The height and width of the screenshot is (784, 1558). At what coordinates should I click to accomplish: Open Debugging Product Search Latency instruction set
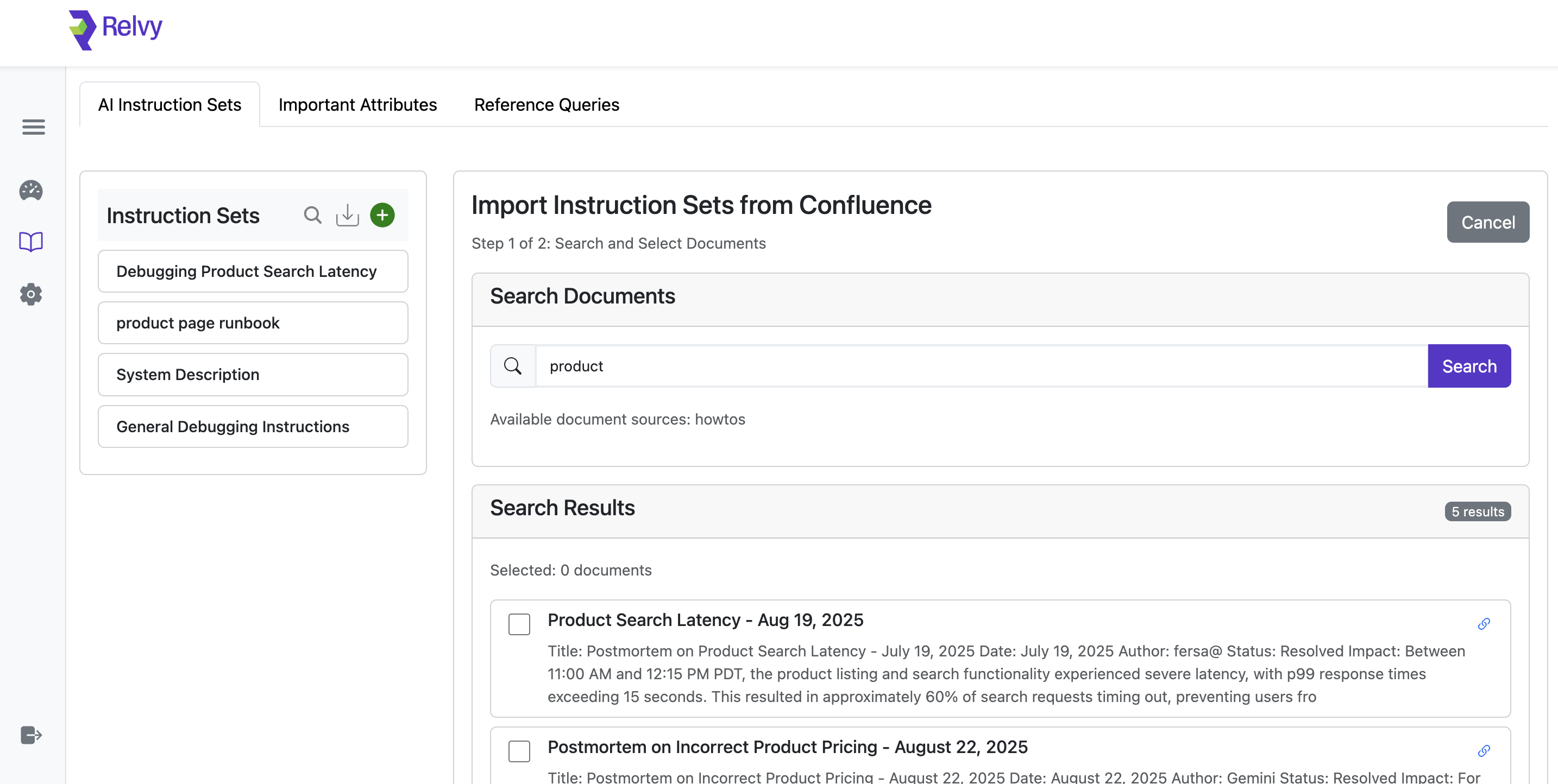pos(253,271)
